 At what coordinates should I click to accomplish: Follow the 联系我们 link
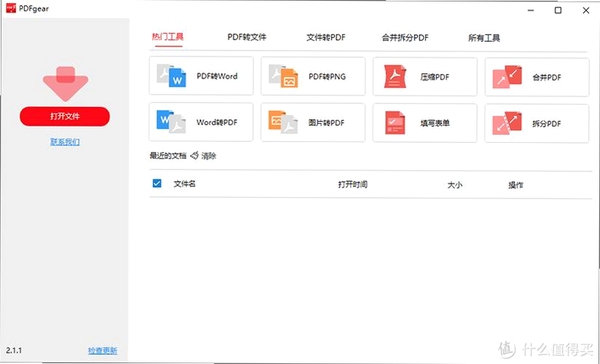click(x=65, y=142)
